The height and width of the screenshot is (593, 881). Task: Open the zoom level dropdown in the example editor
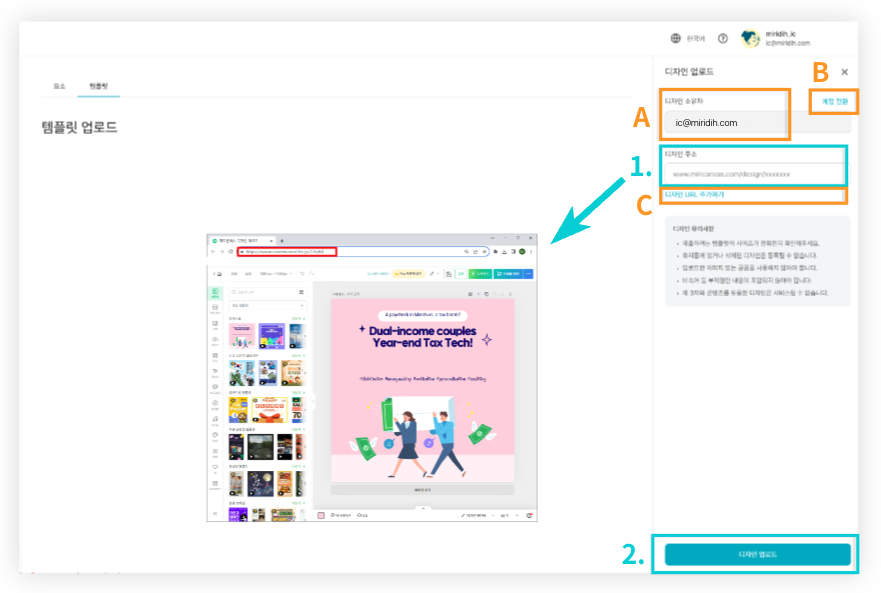[x=504, y=516]
